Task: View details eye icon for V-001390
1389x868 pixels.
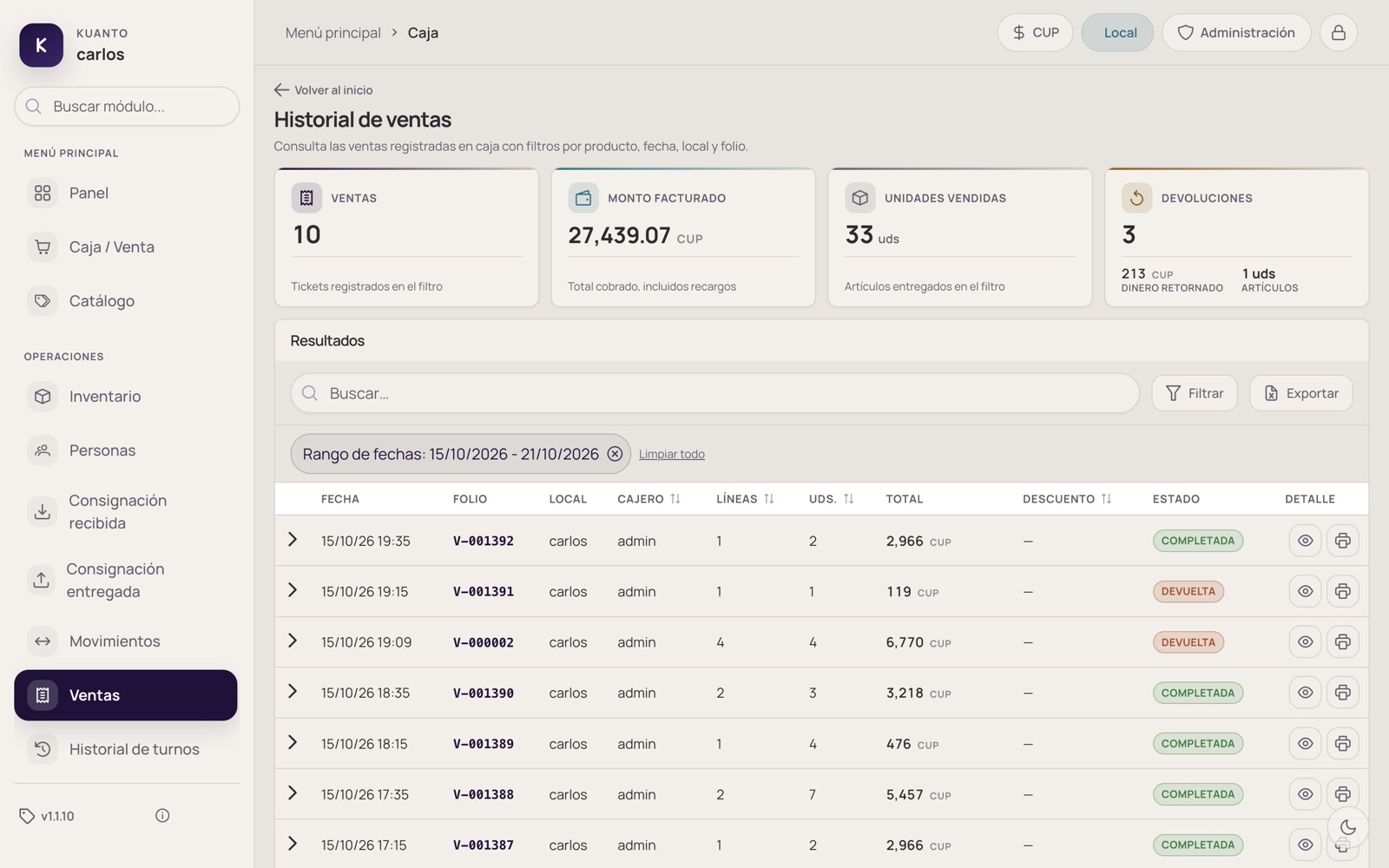Action: click(1305, 693)
